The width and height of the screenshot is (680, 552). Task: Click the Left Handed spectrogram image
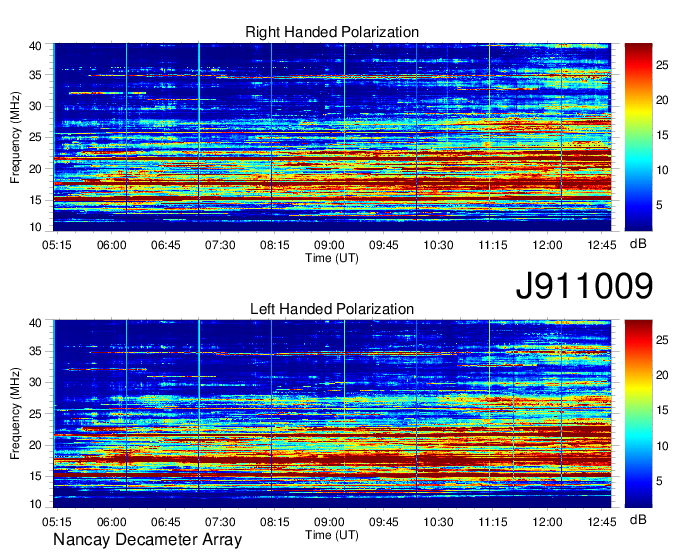point(332,414)
